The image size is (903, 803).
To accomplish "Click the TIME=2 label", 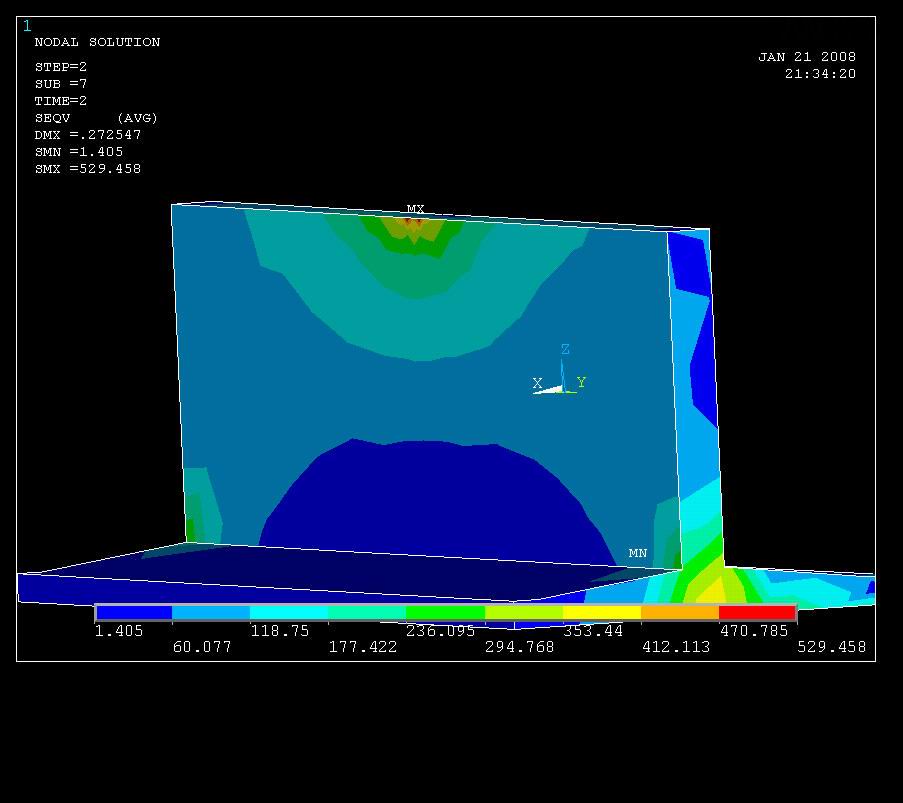I will [x=60, y=101].
